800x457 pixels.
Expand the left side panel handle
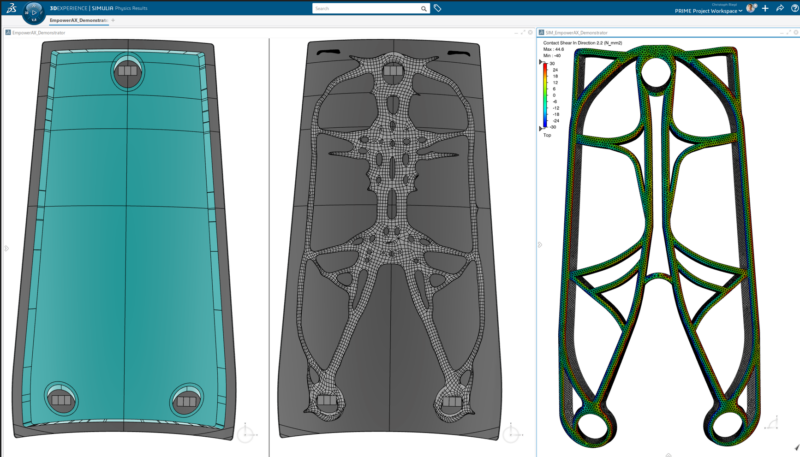click(x=4, y=249)
